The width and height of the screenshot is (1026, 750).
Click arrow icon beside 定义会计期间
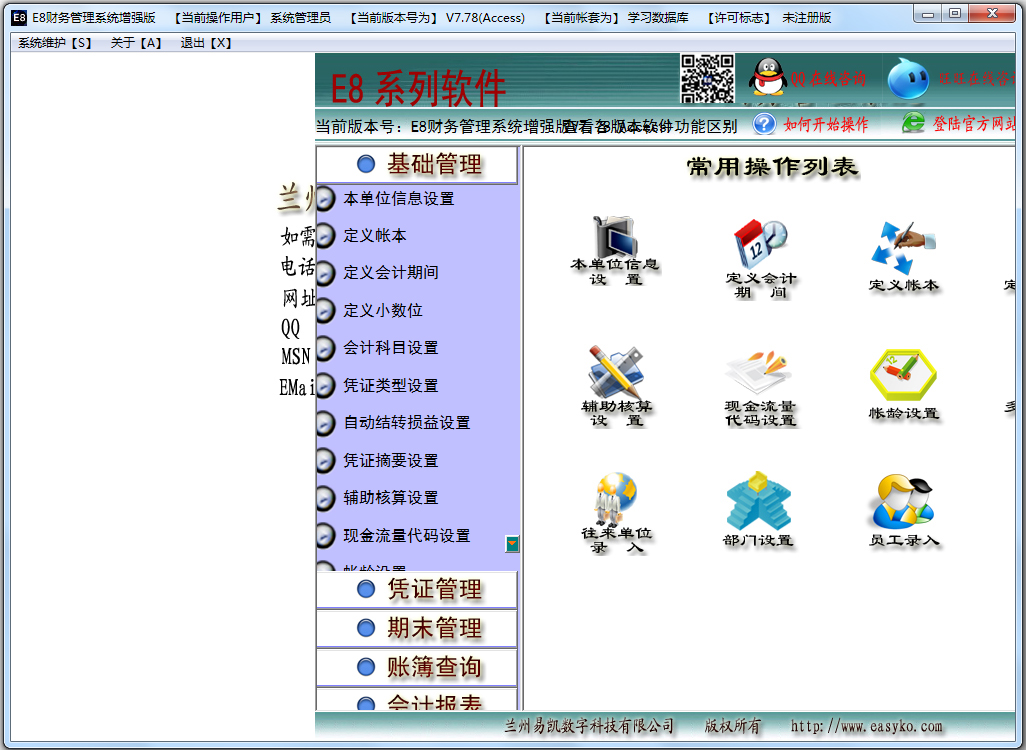coord(325,273)
